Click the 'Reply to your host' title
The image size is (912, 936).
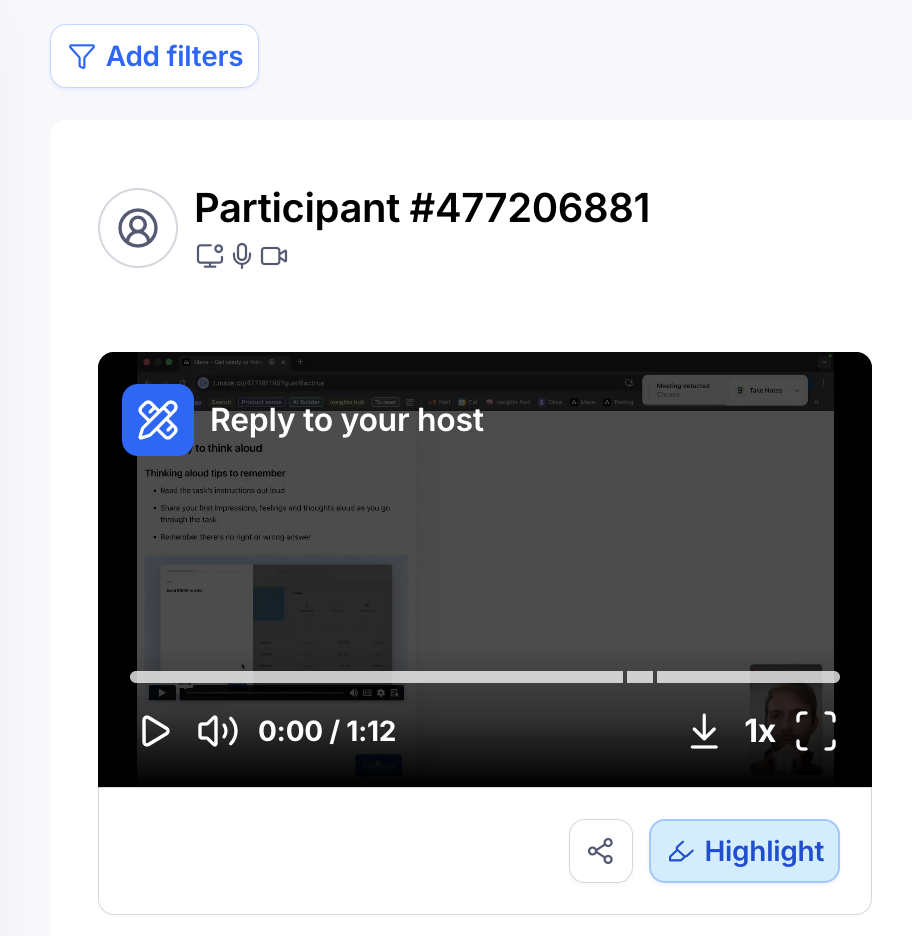click(347, 420)
